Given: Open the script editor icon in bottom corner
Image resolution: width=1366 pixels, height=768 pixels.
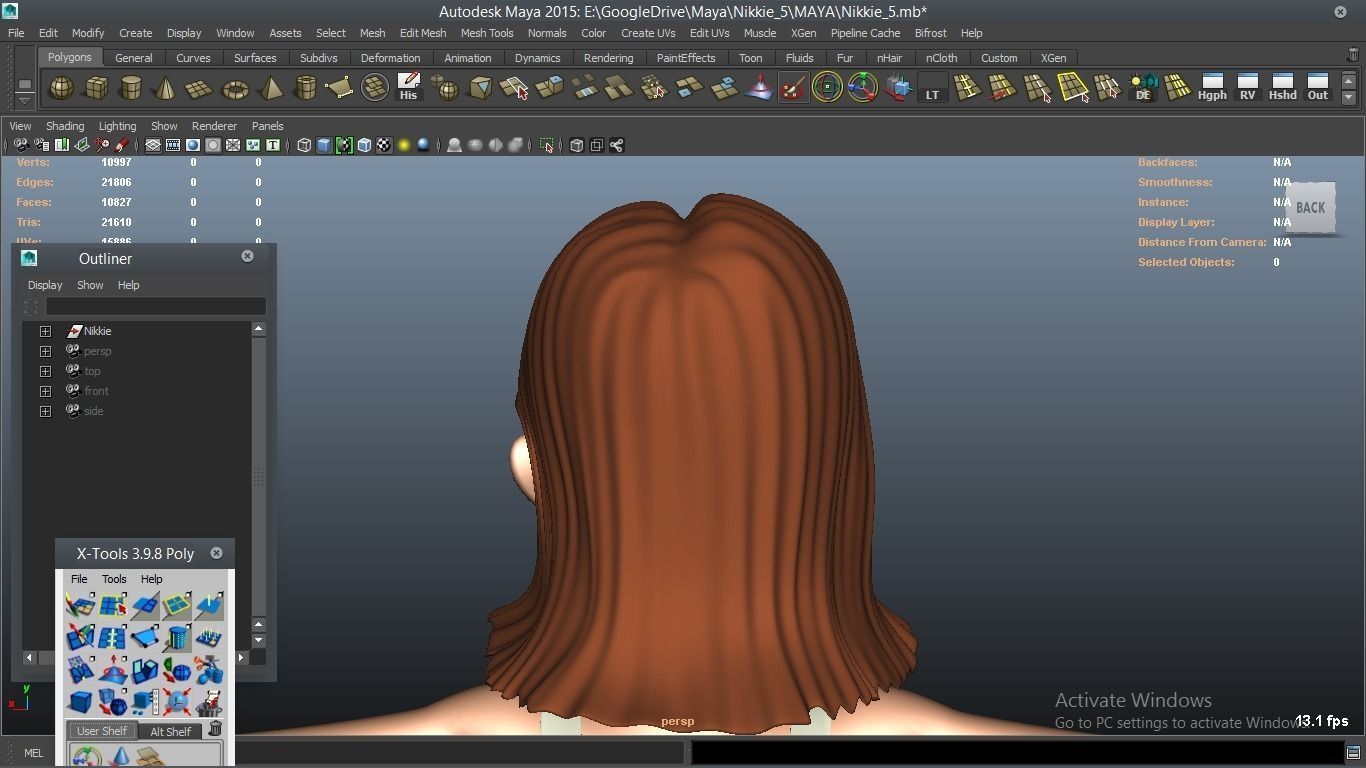Looking at the screenshot, I should pyautogui.click(x=1353, y=753).
